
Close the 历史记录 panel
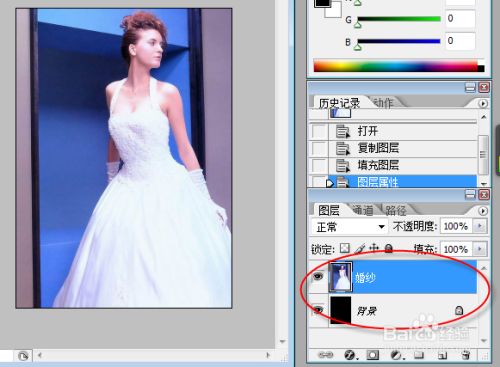click(x=484, y=88)
